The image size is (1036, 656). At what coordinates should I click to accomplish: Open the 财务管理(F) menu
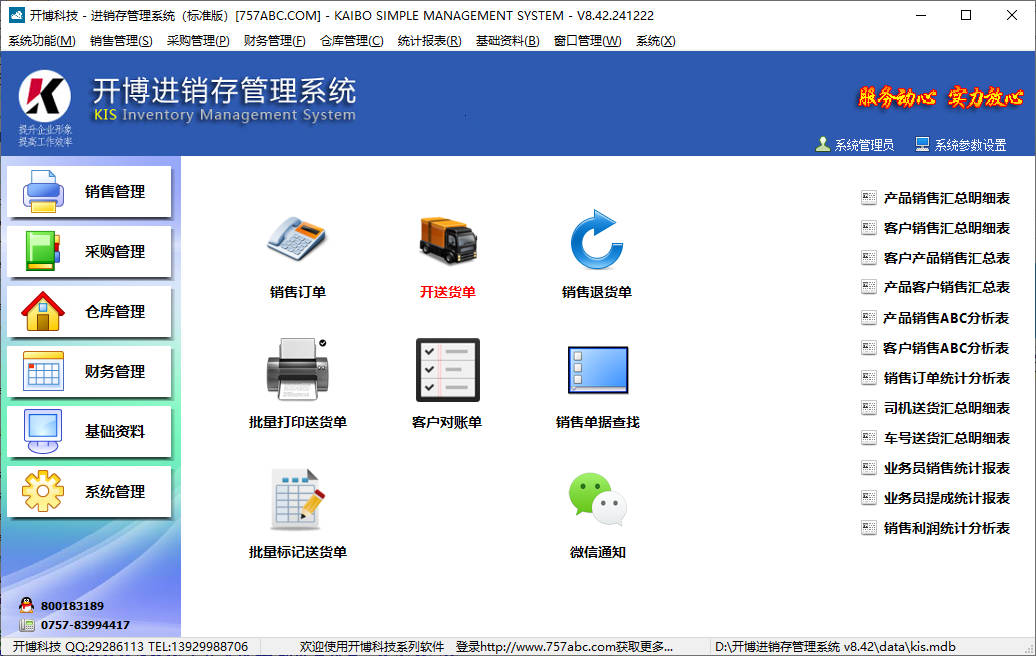(x=274, y=41)
